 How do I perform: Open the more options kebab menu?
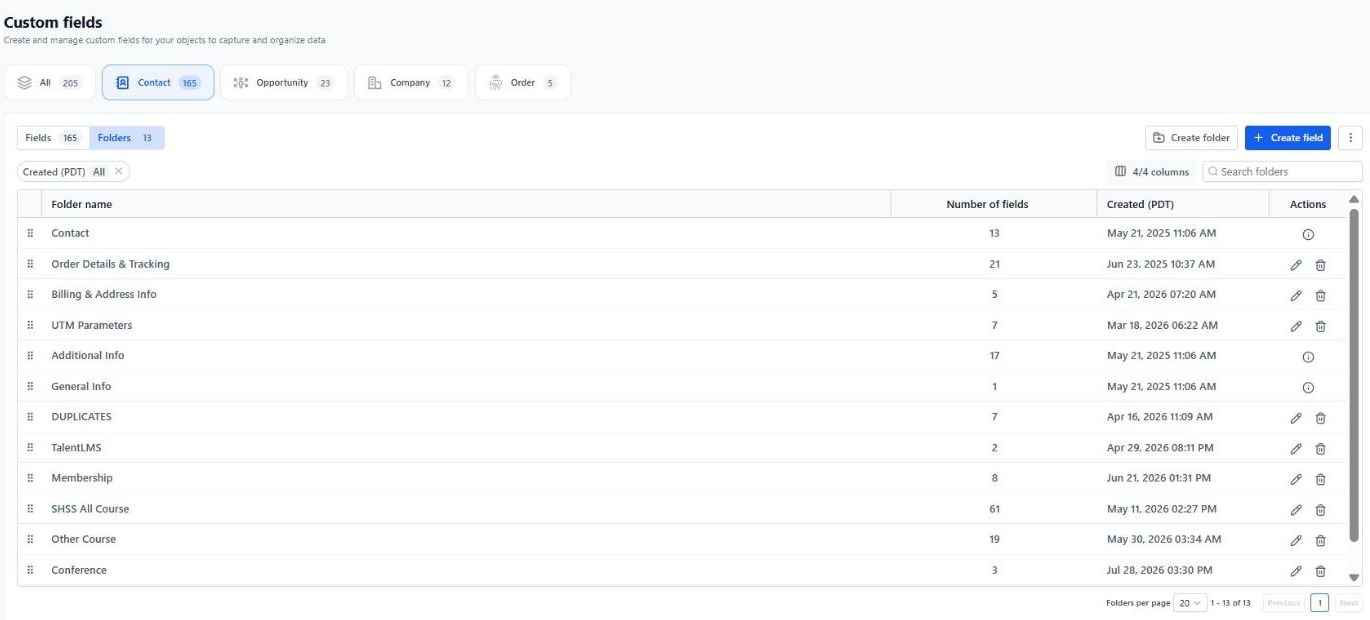tap(1350, 138)
